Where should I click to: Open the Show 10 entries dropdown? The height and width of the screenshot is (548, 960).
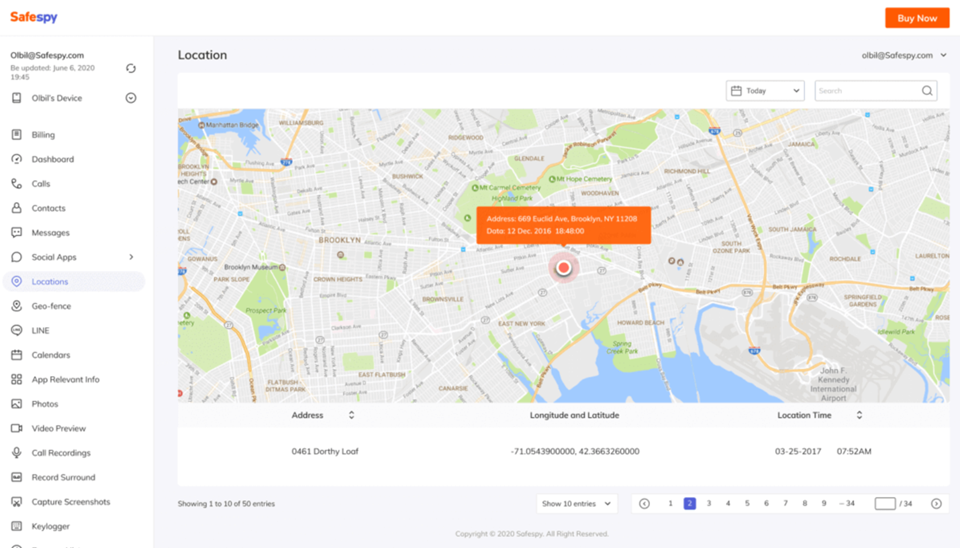[x=577, y=503]
